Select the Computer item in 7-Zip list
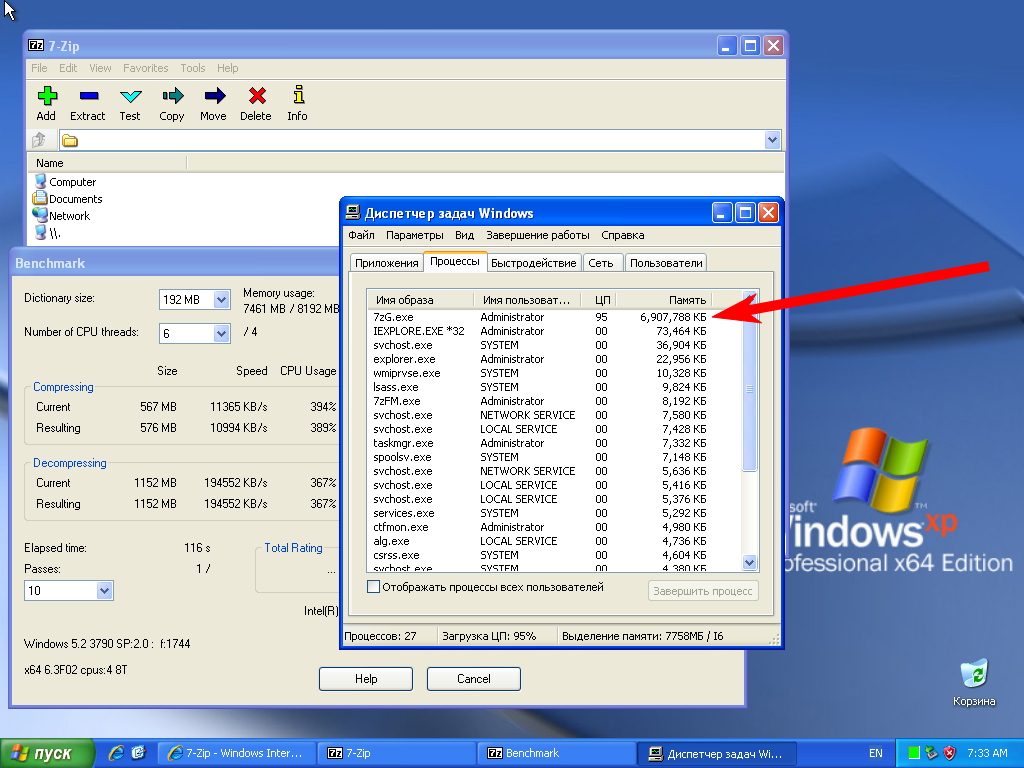 tap(65, 182)
